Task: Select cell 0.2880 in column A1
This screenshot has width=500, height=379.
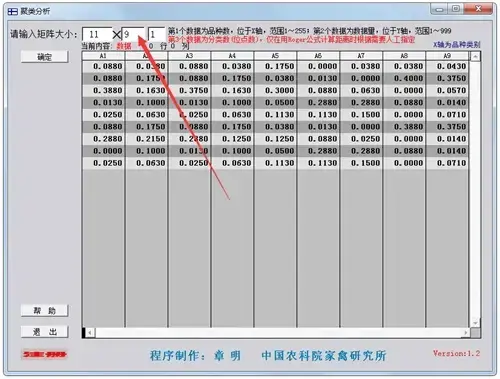Action: [103, 139]
